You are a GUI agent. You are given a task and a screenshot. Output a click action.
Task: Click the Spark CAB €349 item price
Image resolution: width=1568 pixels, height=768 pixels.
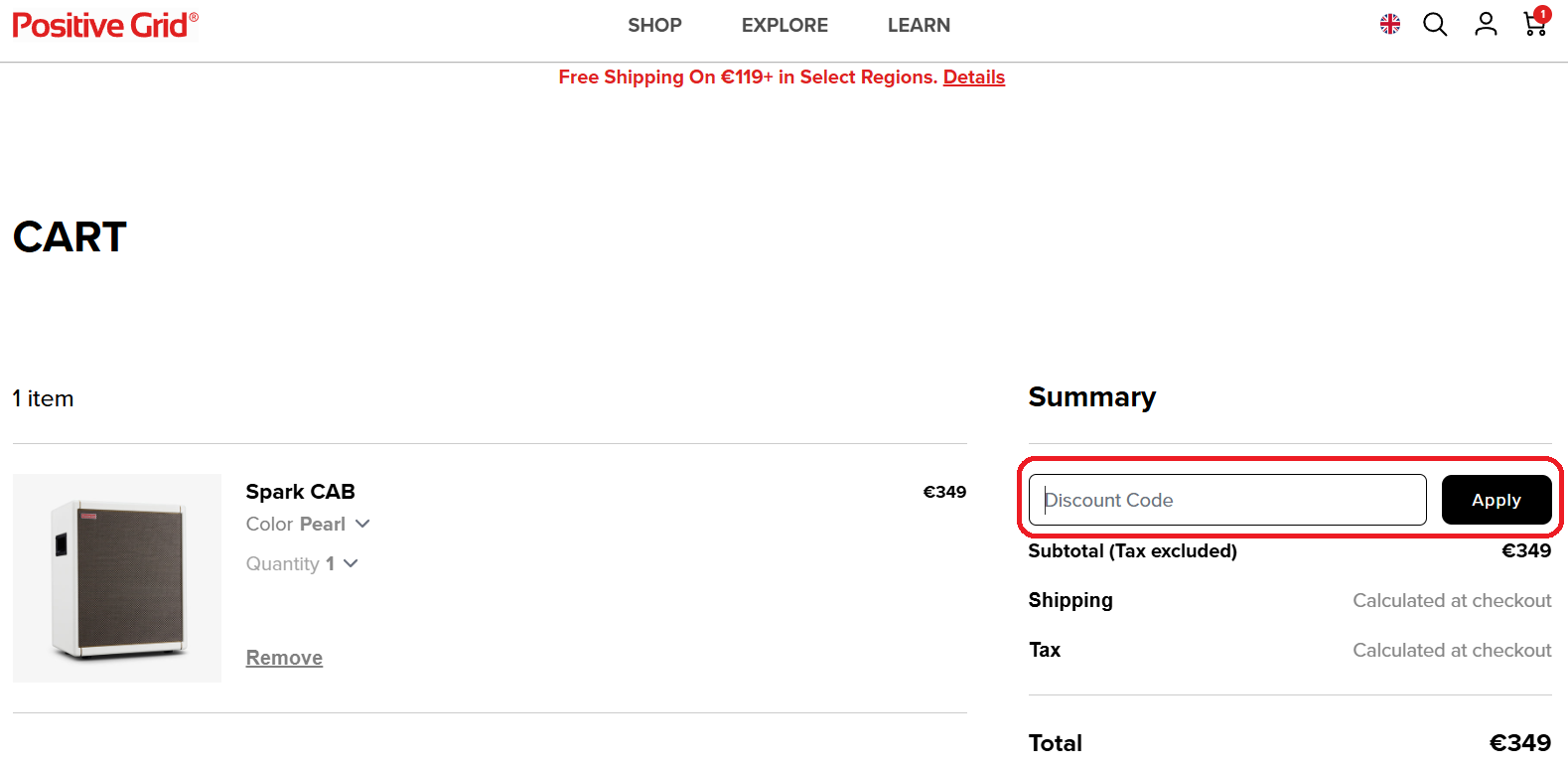tap(944, 492)
